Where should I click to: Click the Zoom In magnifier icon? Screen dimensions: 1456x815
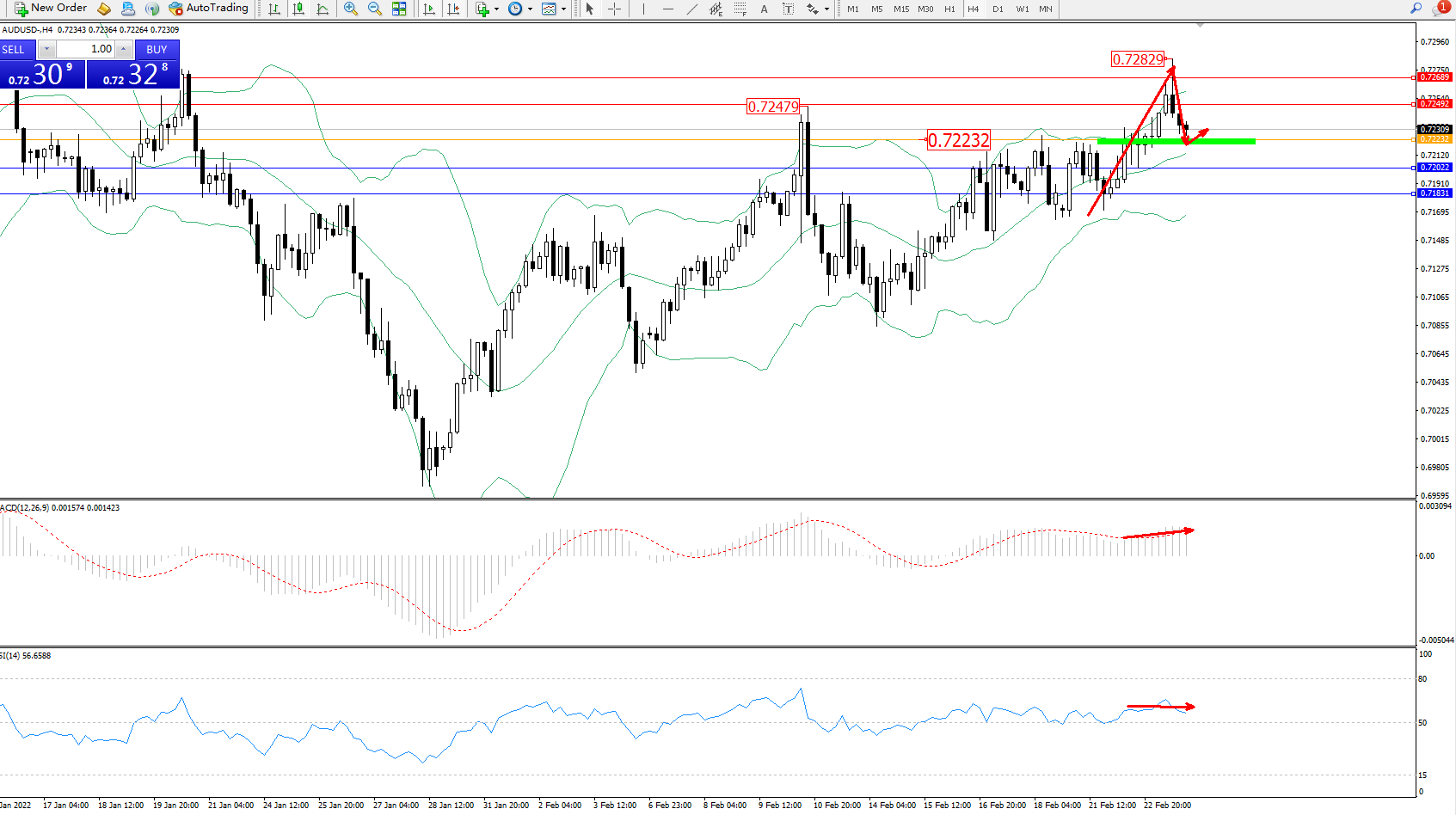[350, 9]
